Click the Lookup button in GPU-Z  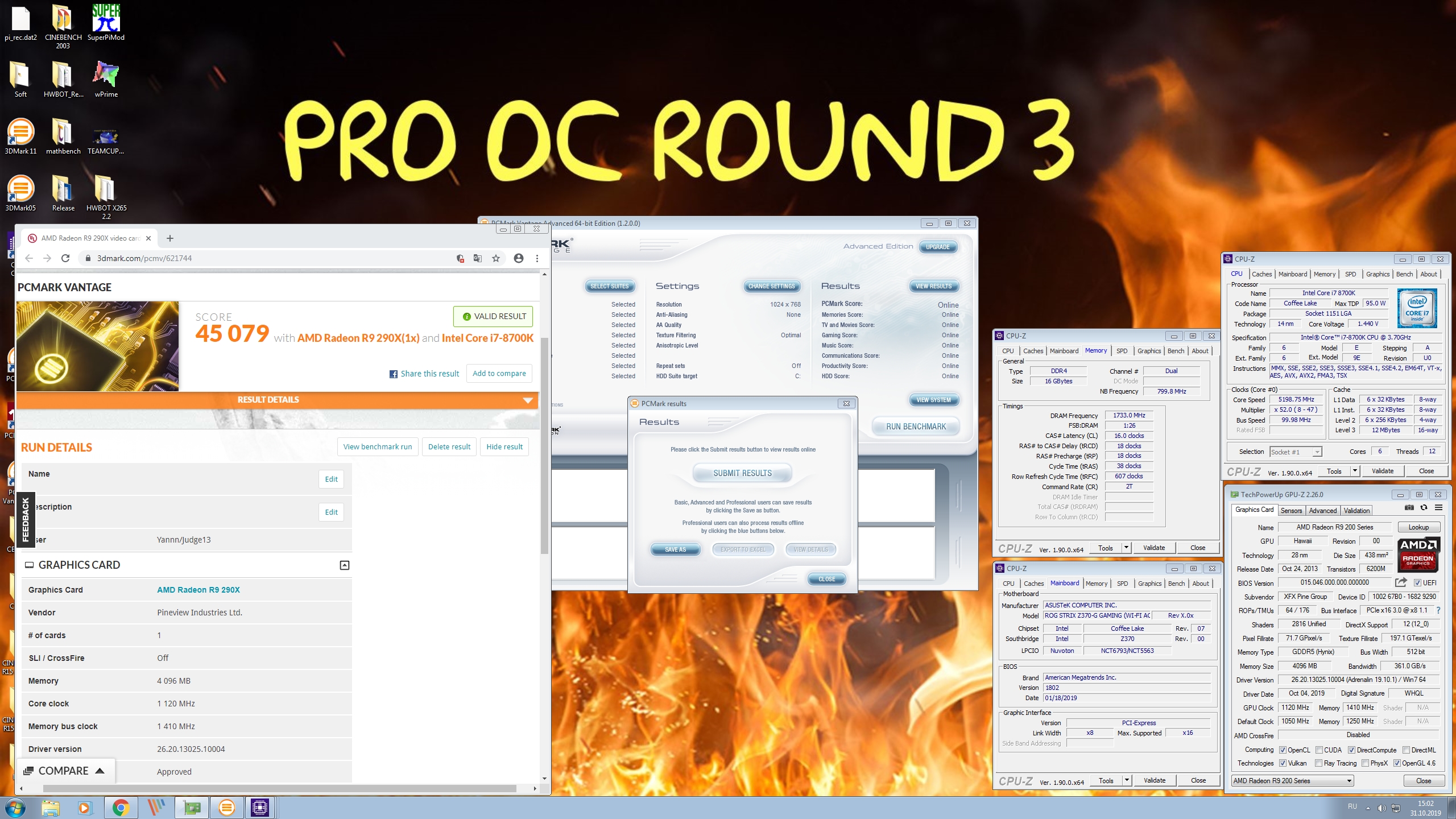(1418, 527)
